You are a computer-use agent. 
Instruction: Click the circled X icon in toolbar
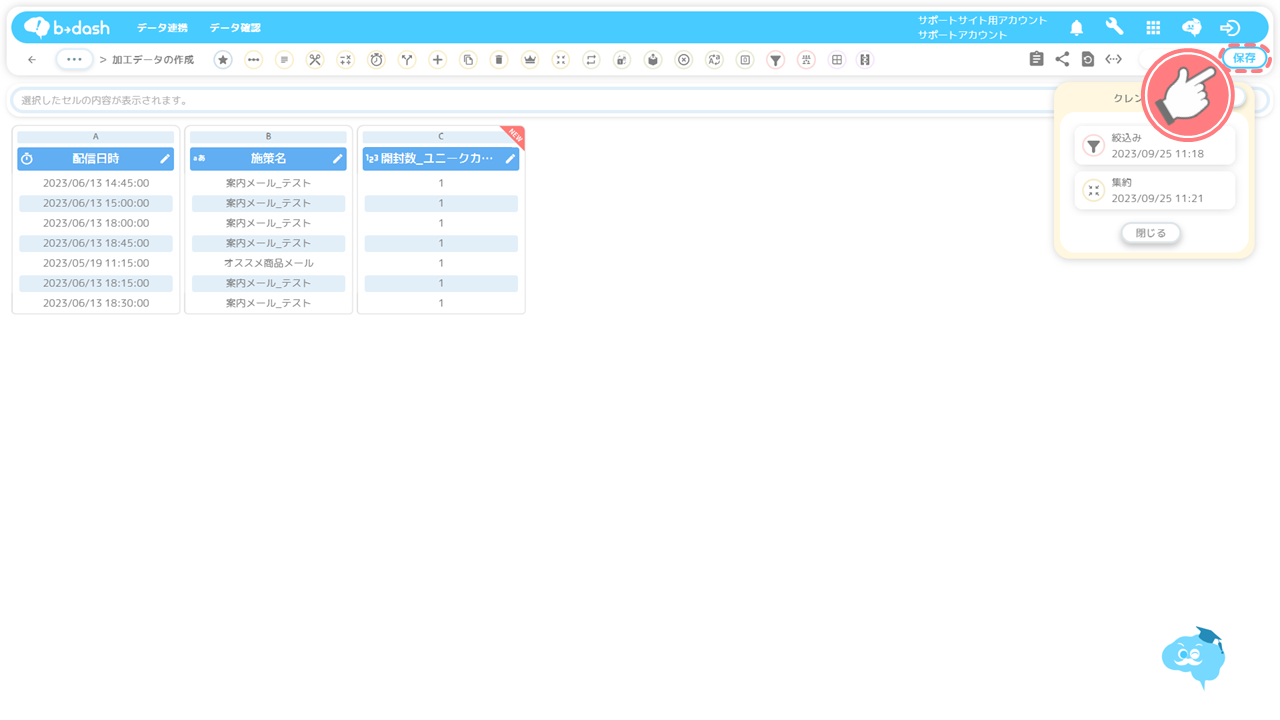click(683, 60)
